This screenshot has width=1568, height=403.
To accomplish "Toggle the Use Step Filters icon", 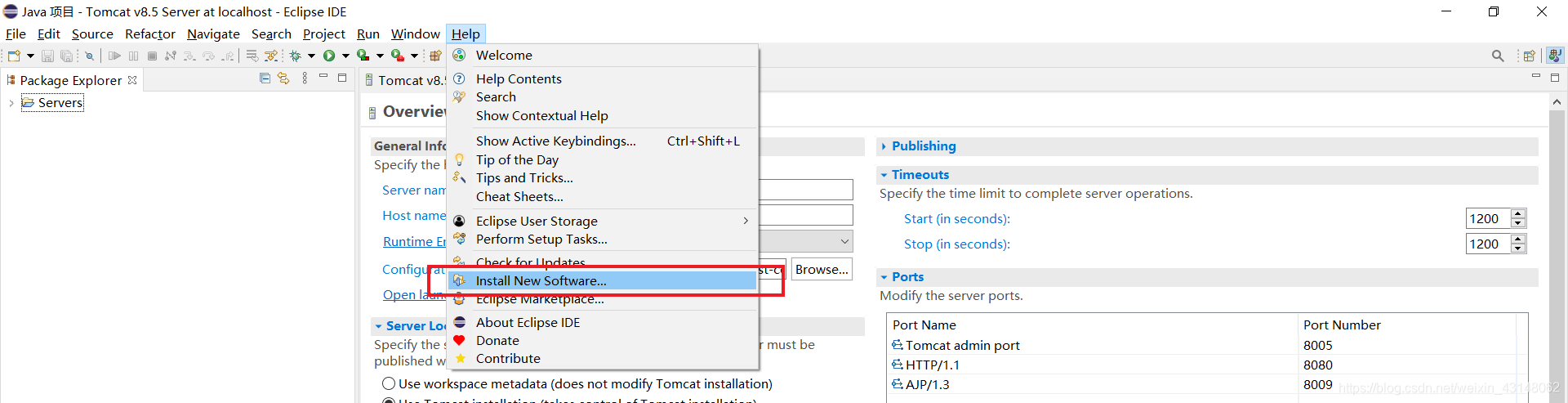I will (271, 56).
